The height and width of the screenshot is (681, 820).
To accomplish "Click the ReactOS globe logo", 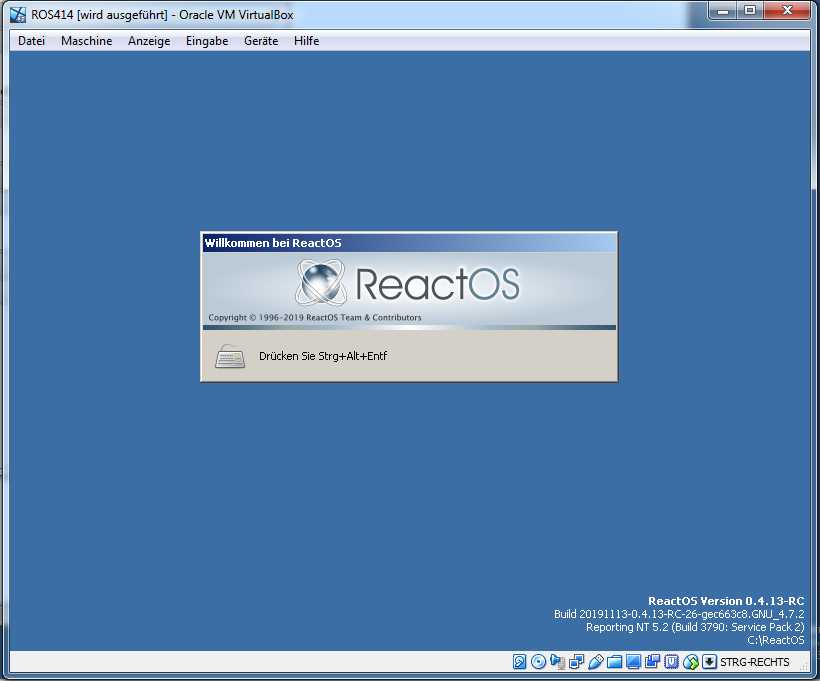I will pos(321,283).
